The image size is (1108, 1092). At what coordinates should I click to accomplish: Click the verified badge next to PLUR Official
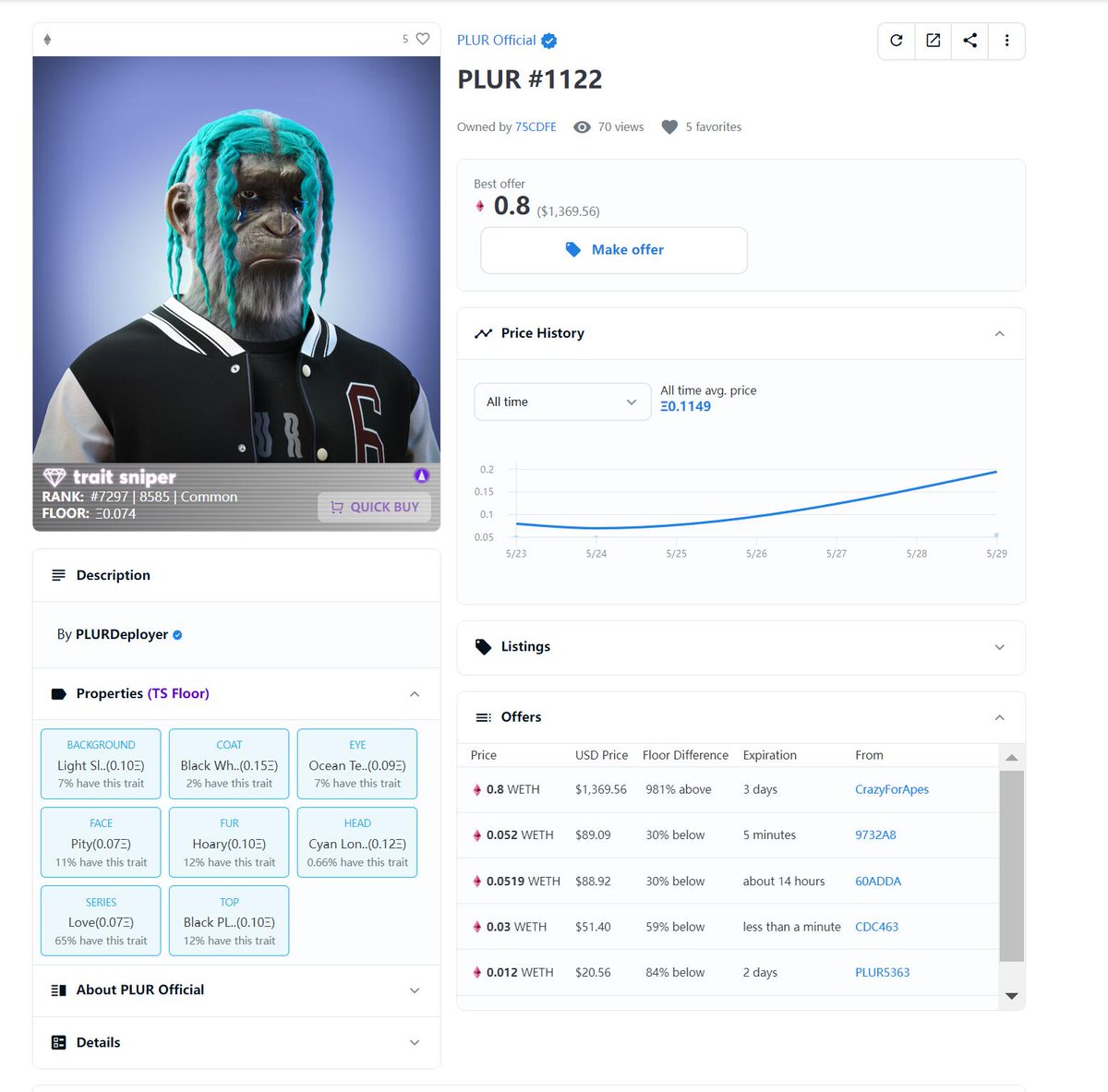[x=548, y=41]
